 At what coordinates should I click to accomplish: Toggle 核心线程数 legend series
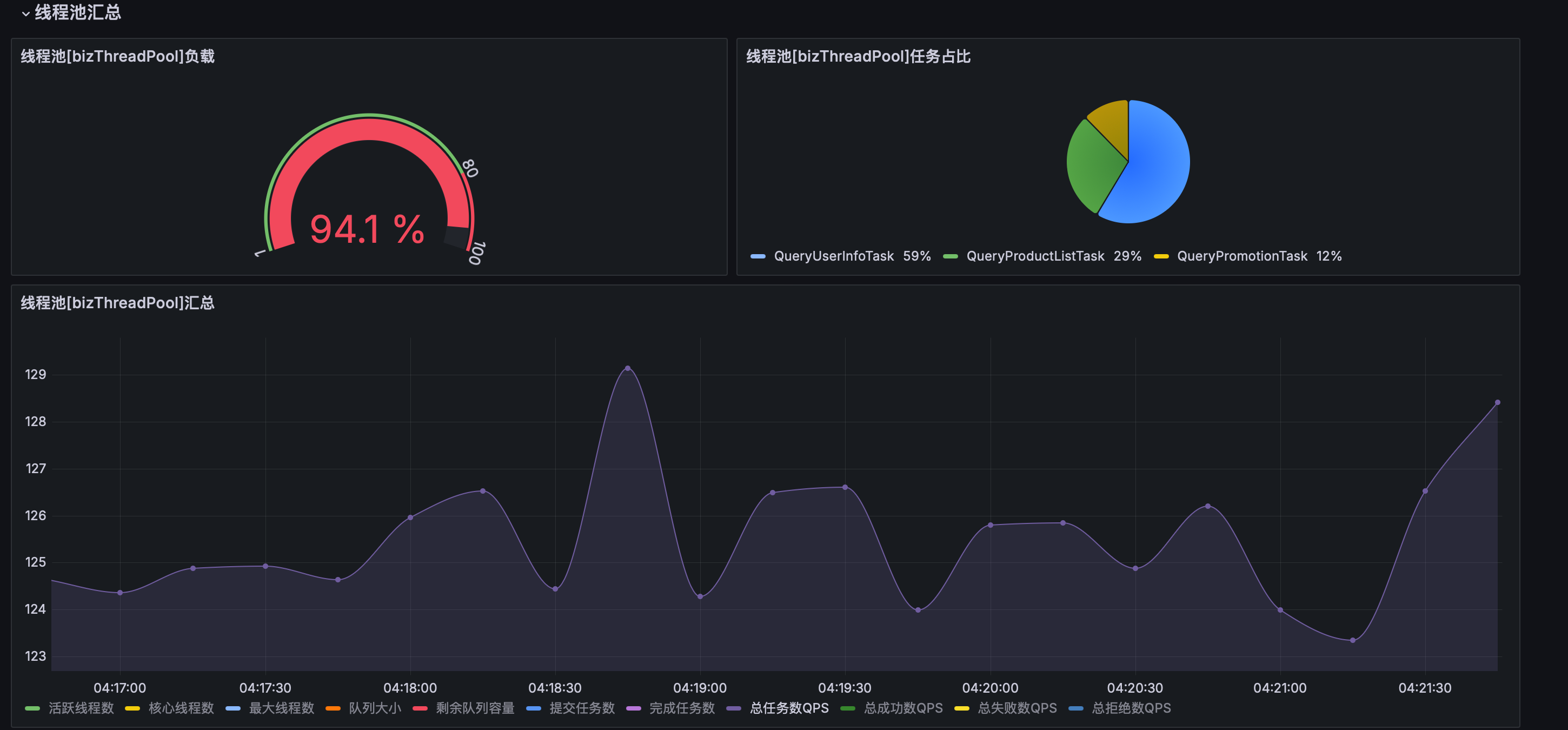click(x=181, y=708)
